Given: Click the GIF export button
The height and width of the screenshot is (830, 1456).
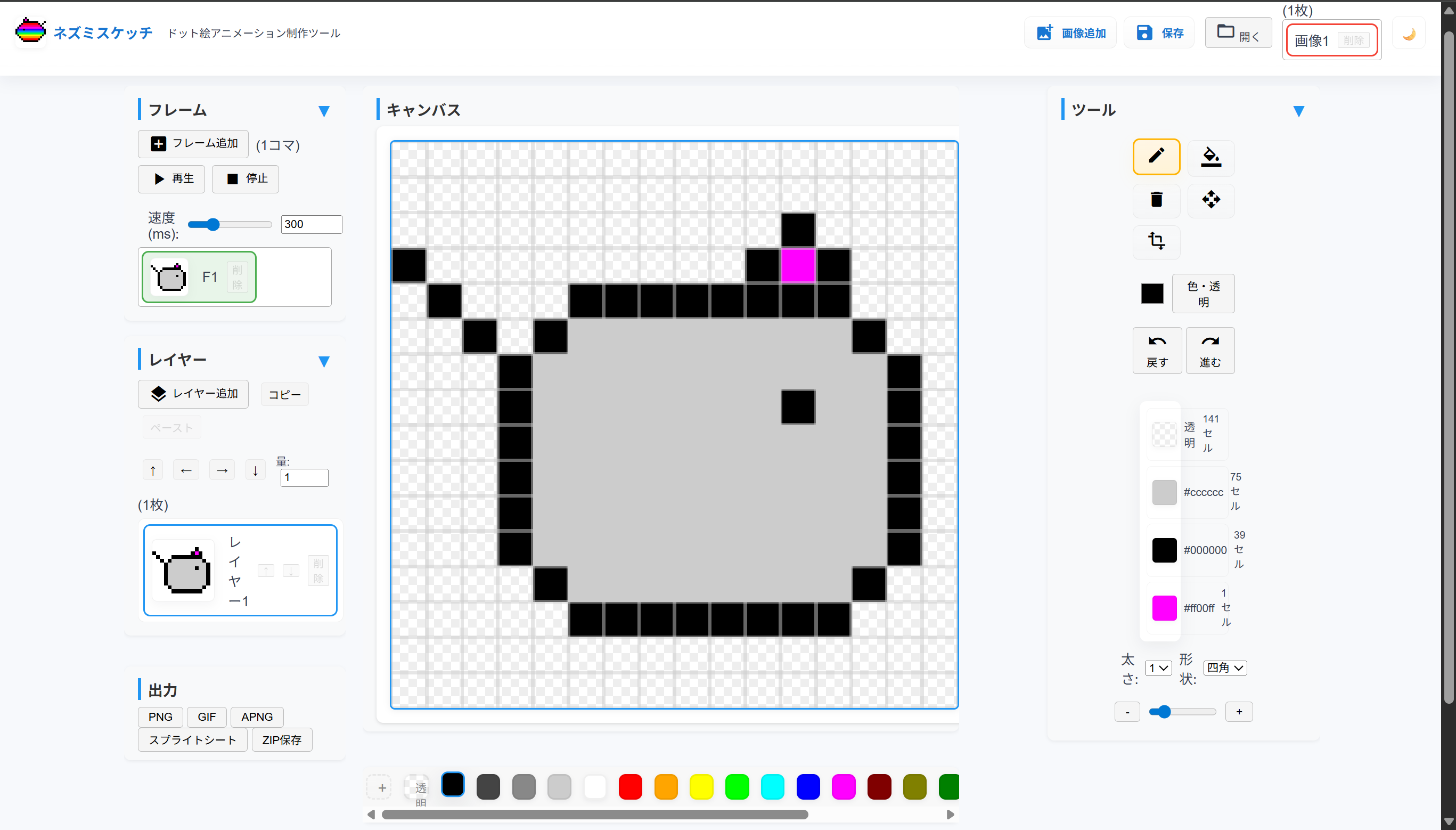Looking at the screenshot, I should (206, 717).
